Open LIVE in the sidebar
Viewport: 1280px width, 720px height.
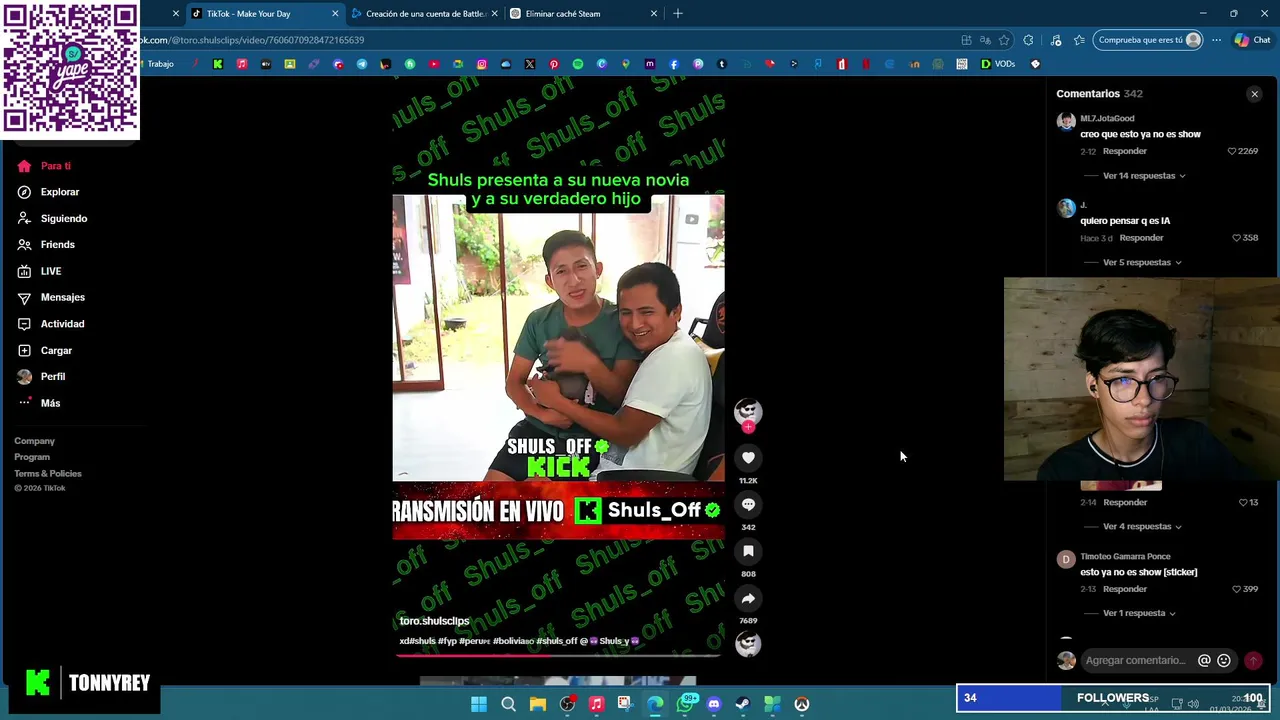click(x=40, y=271)
